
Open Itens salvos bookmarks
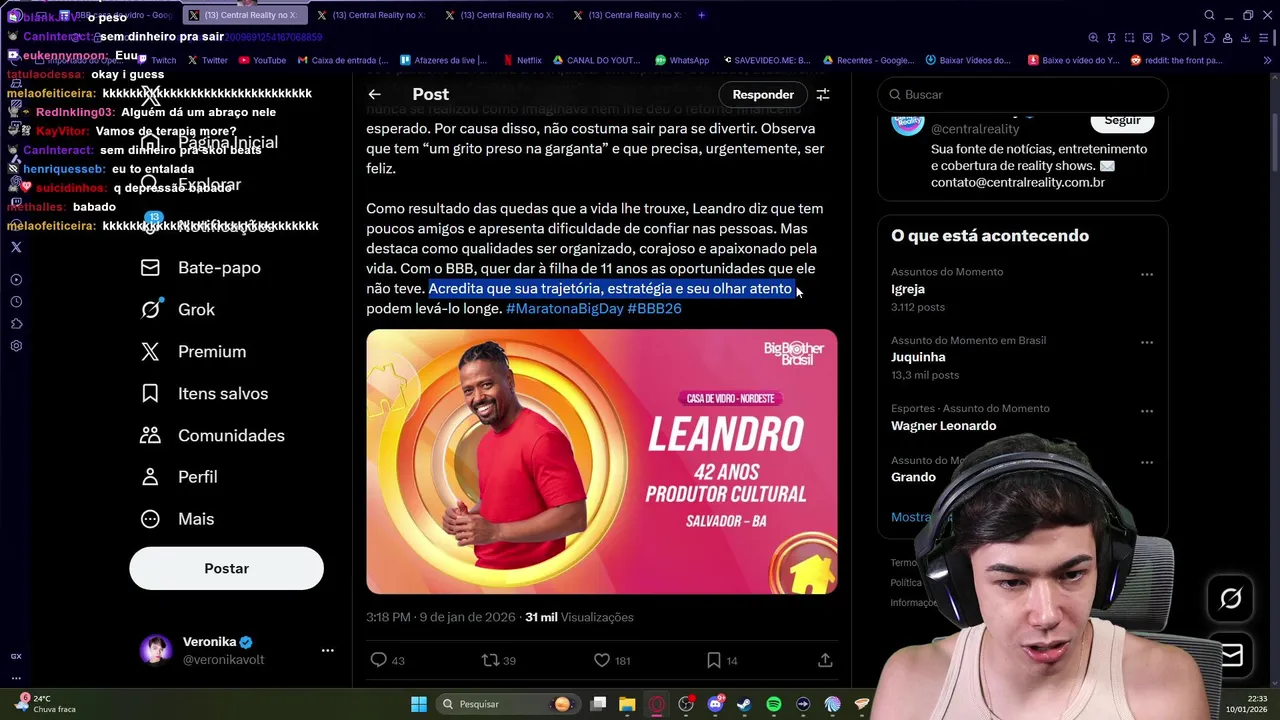point(204,394)
